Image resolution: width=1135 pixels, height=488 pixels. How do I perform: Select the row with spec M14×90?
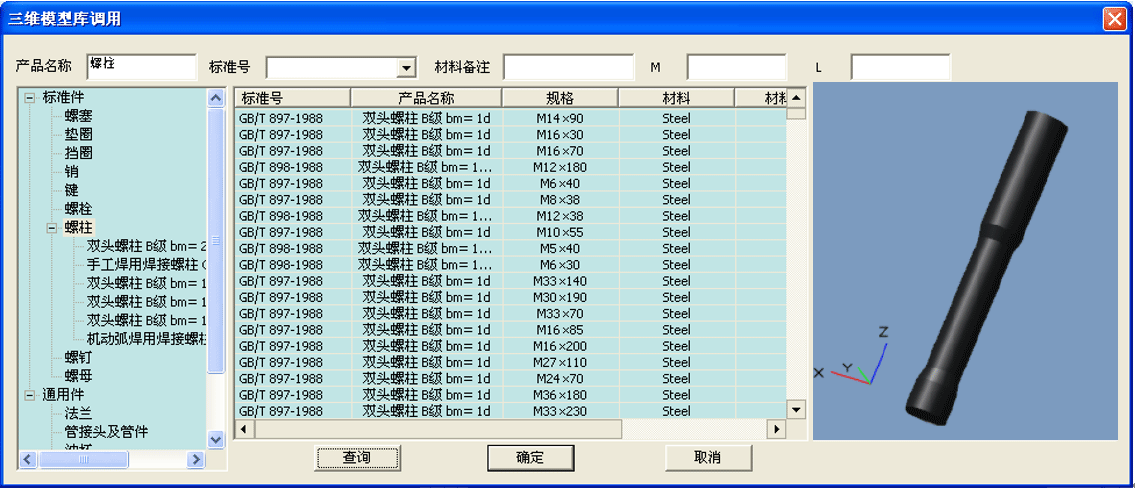point(510,118)
